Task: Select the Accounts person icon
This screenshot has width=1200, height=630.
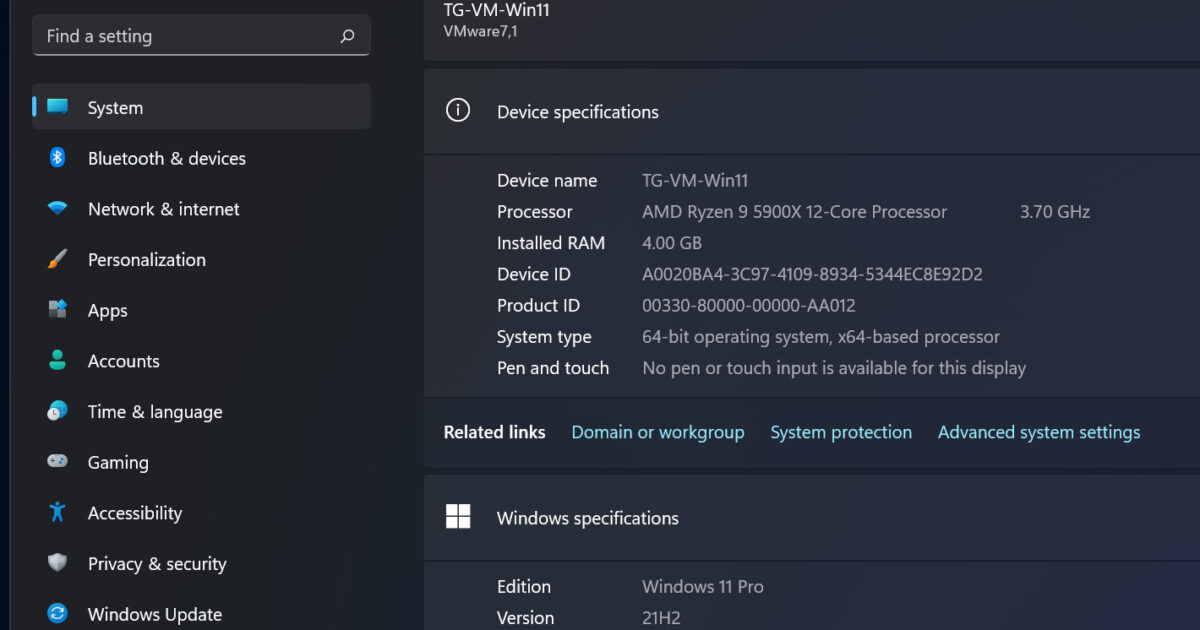Action: click(x=58, y=360)
